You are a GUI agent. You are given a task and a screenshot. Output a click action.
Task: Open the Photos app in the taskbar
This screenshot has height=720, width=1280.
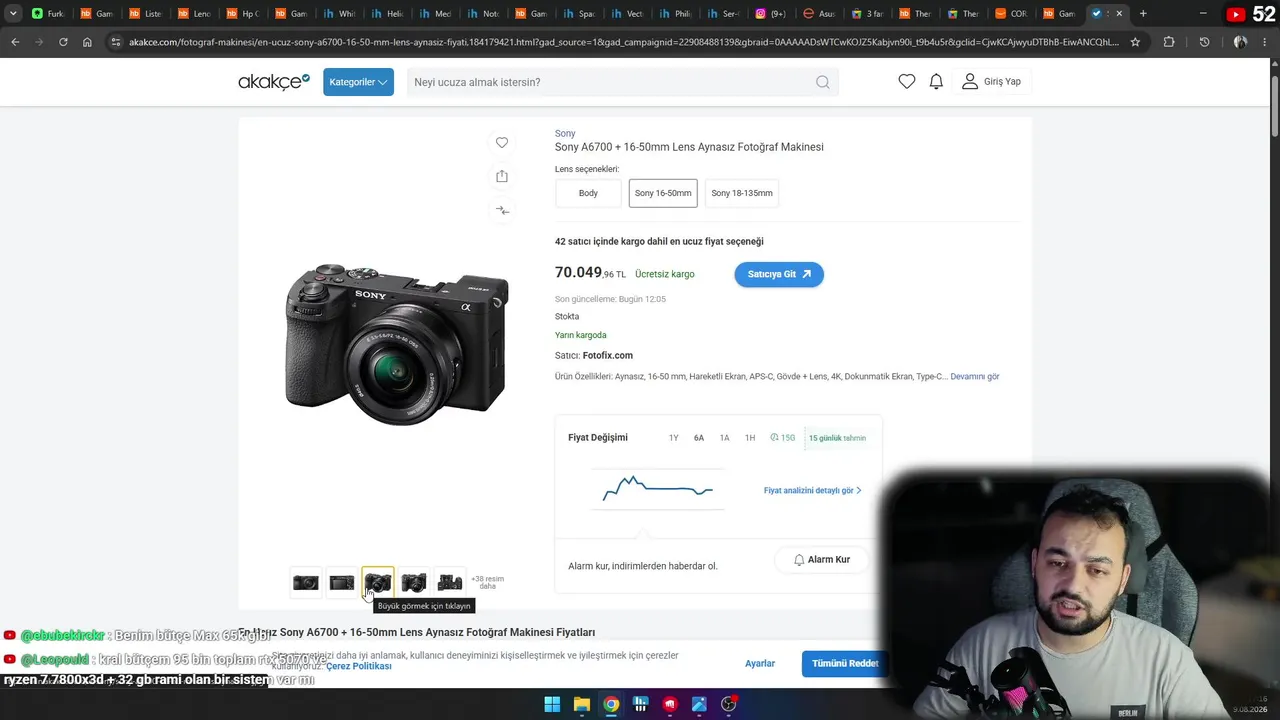click(699, 704)
